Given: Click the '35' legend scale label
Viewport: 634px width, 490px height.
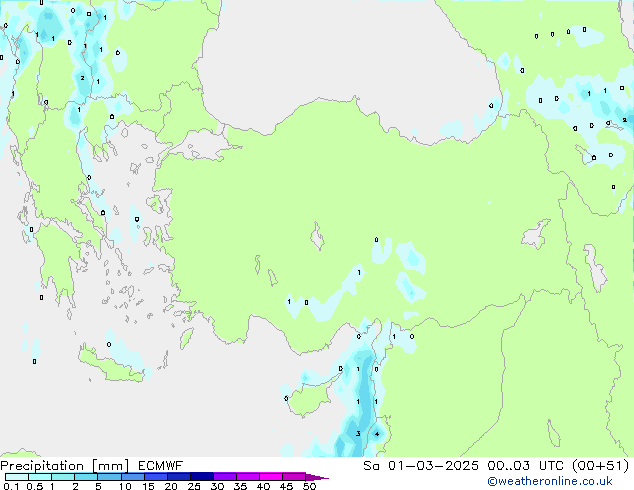Looking at the screenshot, I should pos(240,486).
